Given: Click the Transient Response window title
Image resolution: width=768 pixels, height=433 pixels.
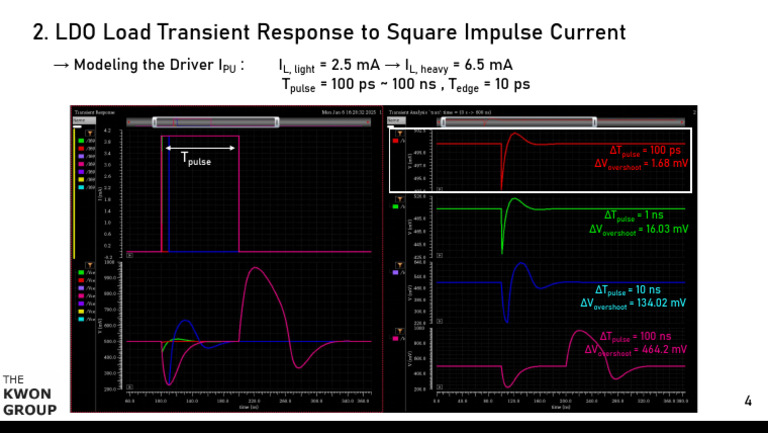Looking at the screenshot, I should coord(95,112).
